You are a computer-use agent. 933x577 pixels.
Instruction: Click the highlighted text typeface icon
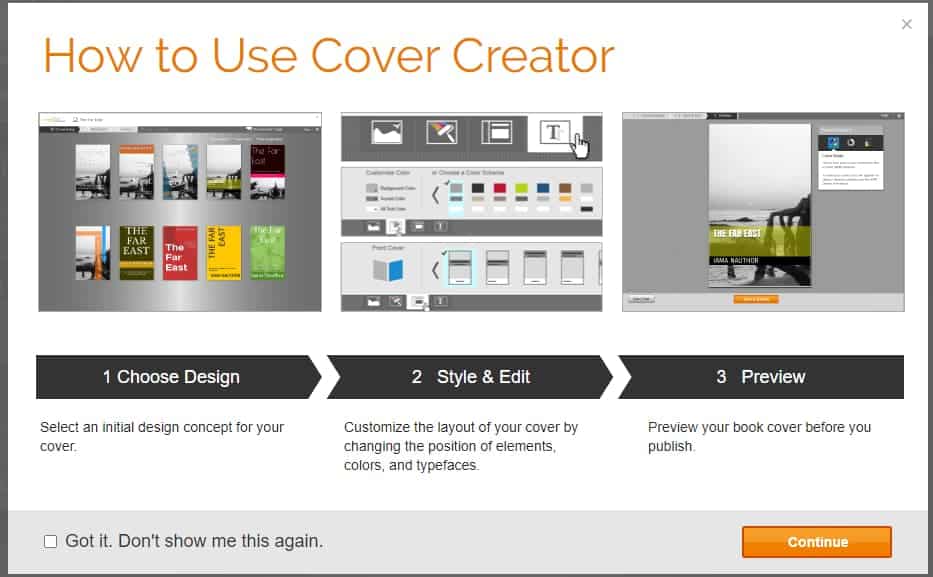pos(554,133)
